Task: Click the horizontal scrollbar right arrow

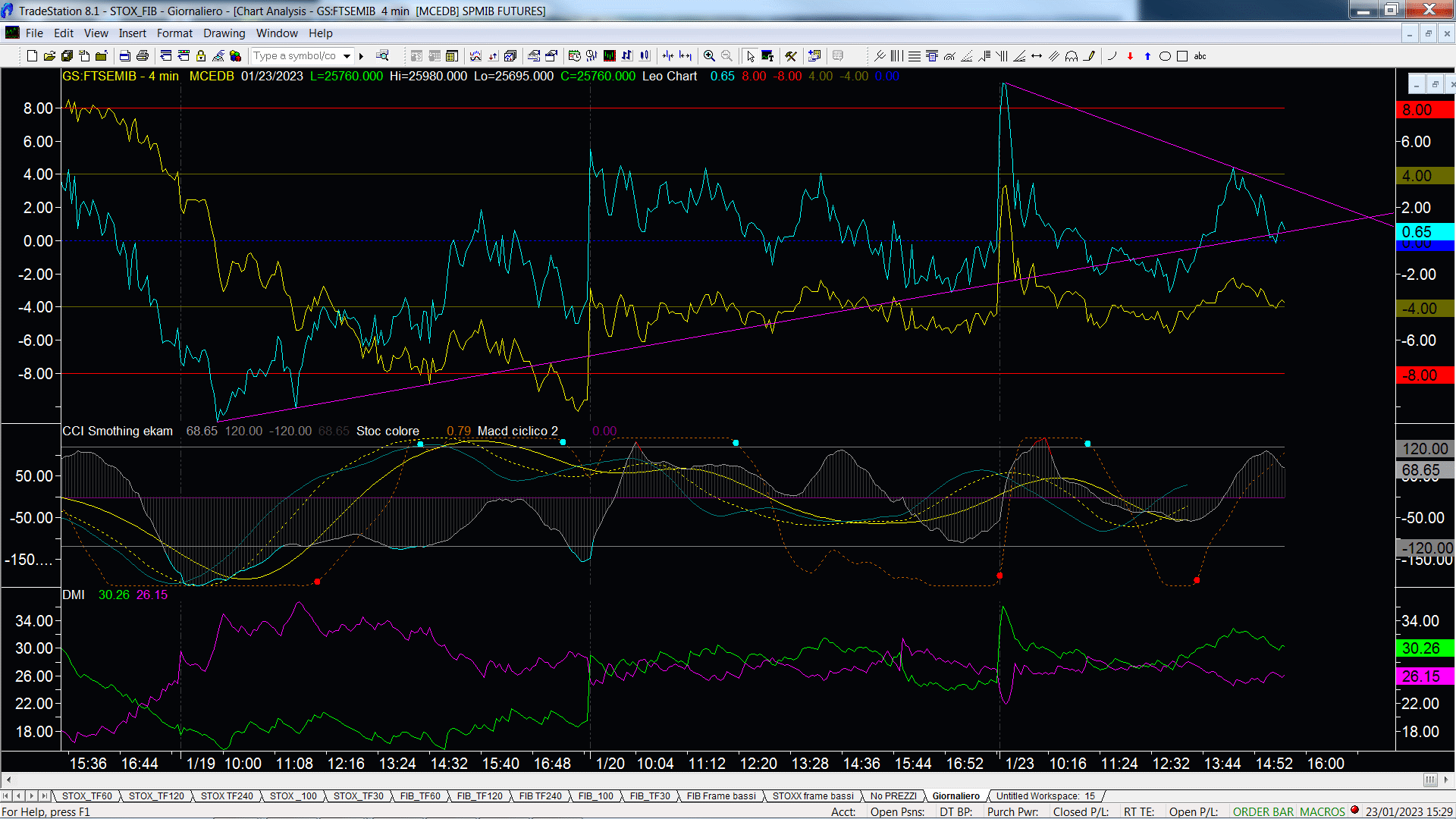Action: click(1447, 780)
